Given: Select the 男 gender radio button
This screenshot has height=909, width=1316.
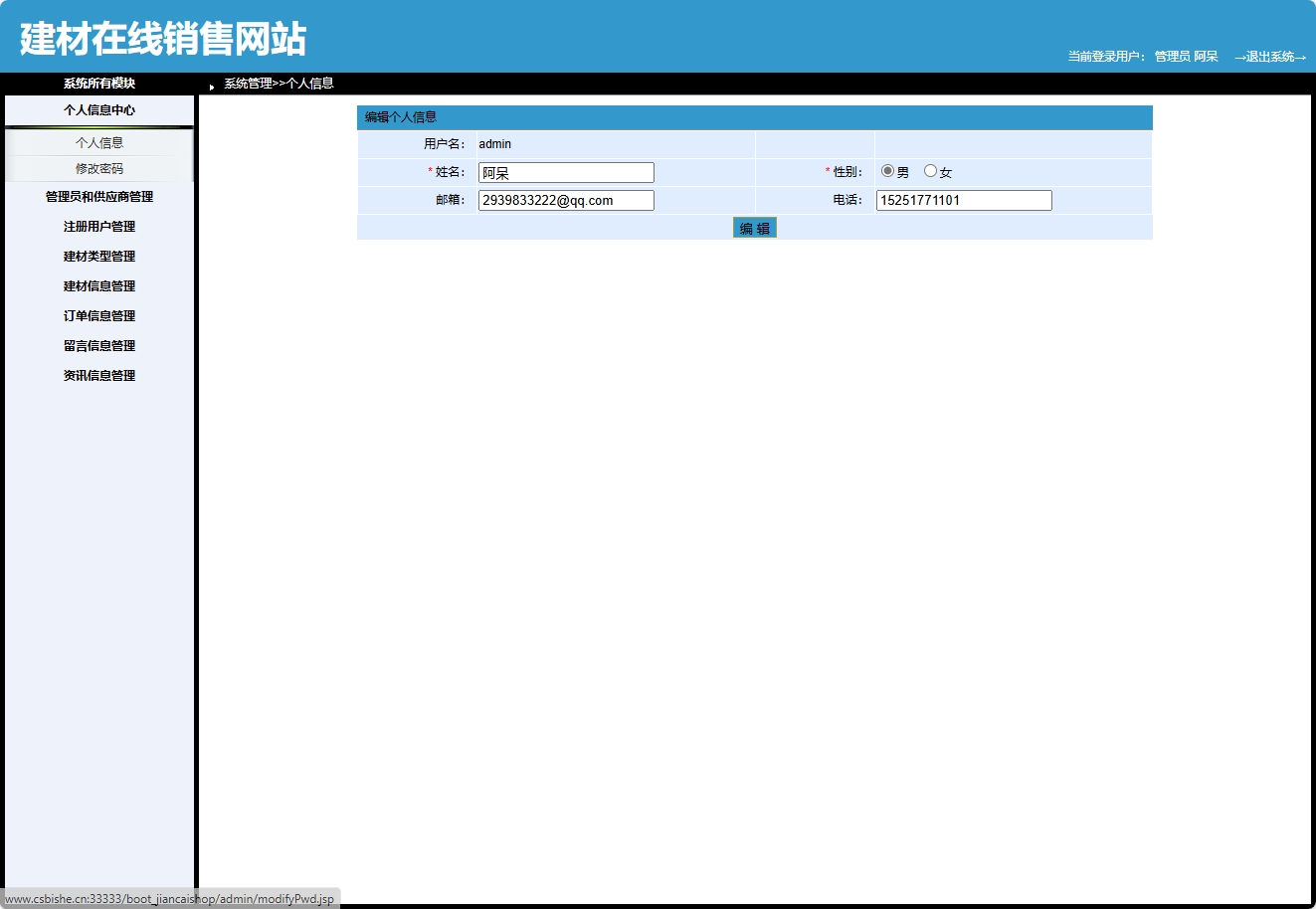Looking at the screenshot, I should [x=886, y=171].
